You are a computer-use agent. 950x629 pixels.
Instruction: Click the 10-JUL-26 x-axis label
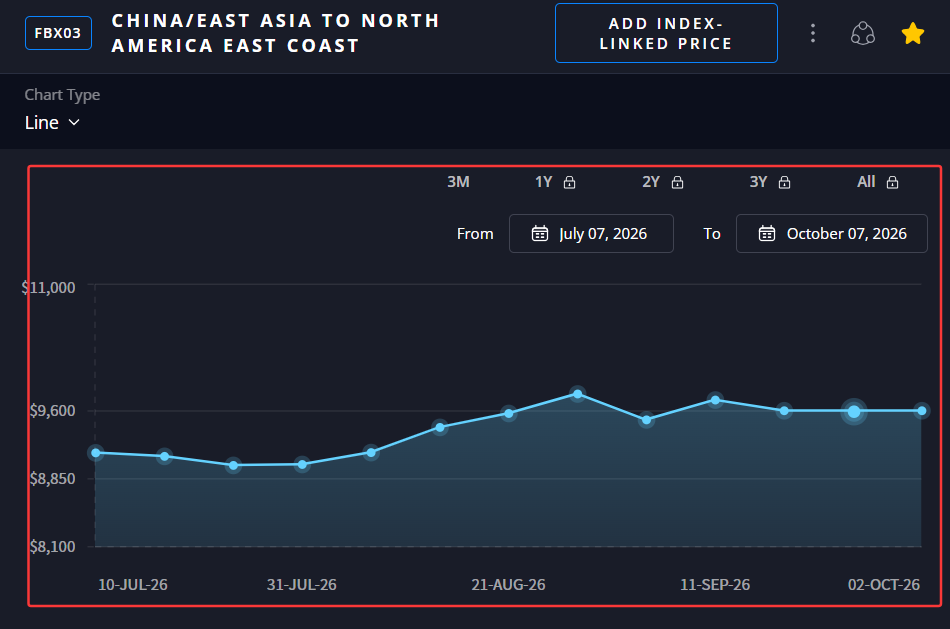(133, 585)
